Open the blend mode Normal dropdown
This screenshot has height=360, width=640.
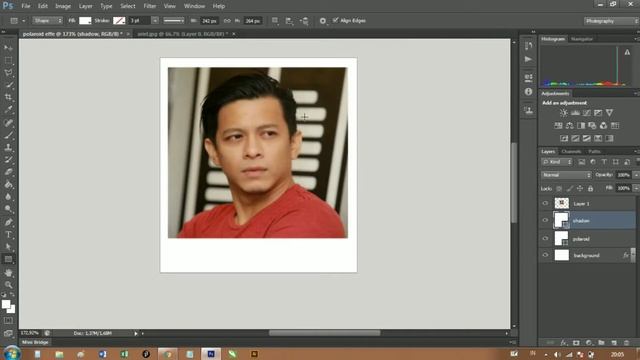point(566,175)
